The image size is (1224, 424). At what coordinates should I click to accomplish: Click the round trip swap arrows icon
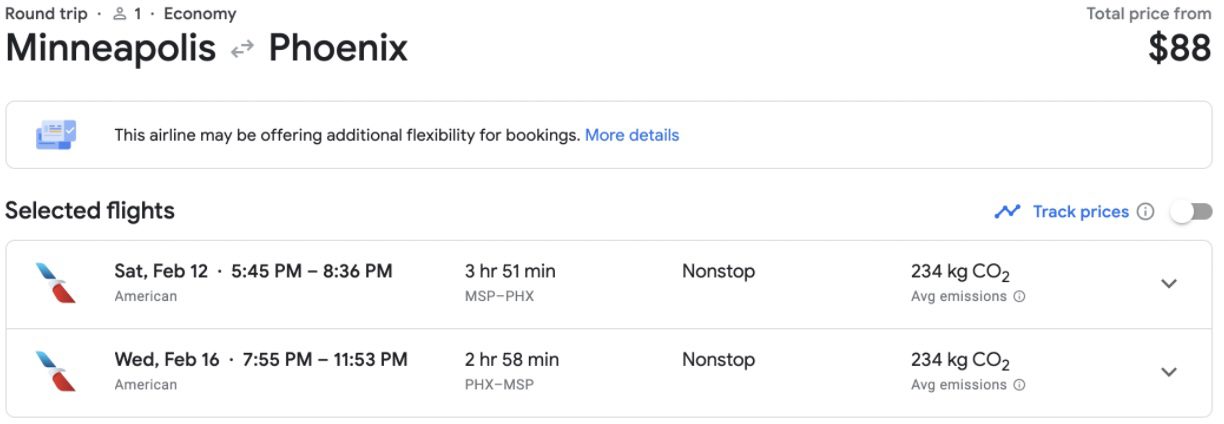[x=242, y=49]
